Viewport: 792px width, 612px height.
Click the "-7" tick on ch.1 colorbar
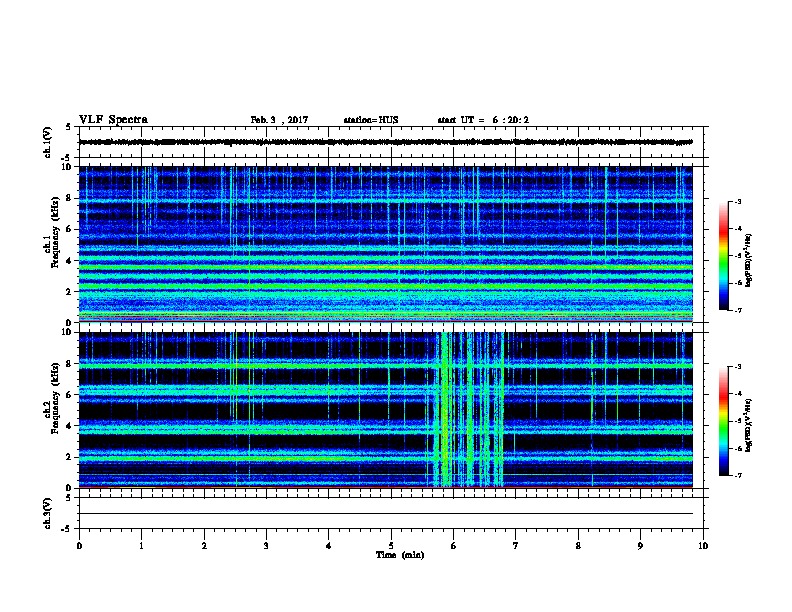(738, 310)
